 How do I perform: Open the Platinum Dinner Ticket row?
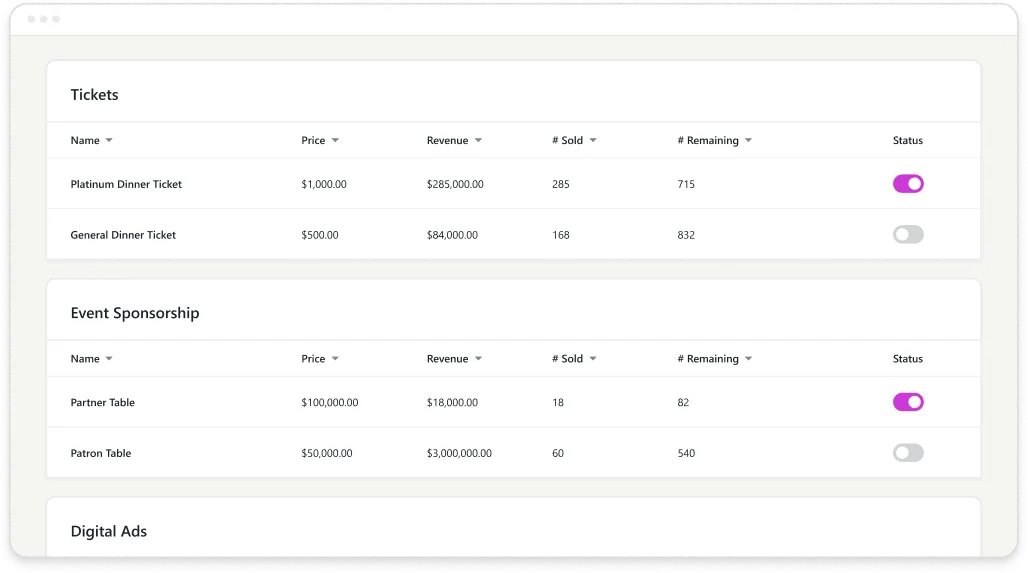pos(126,184)
